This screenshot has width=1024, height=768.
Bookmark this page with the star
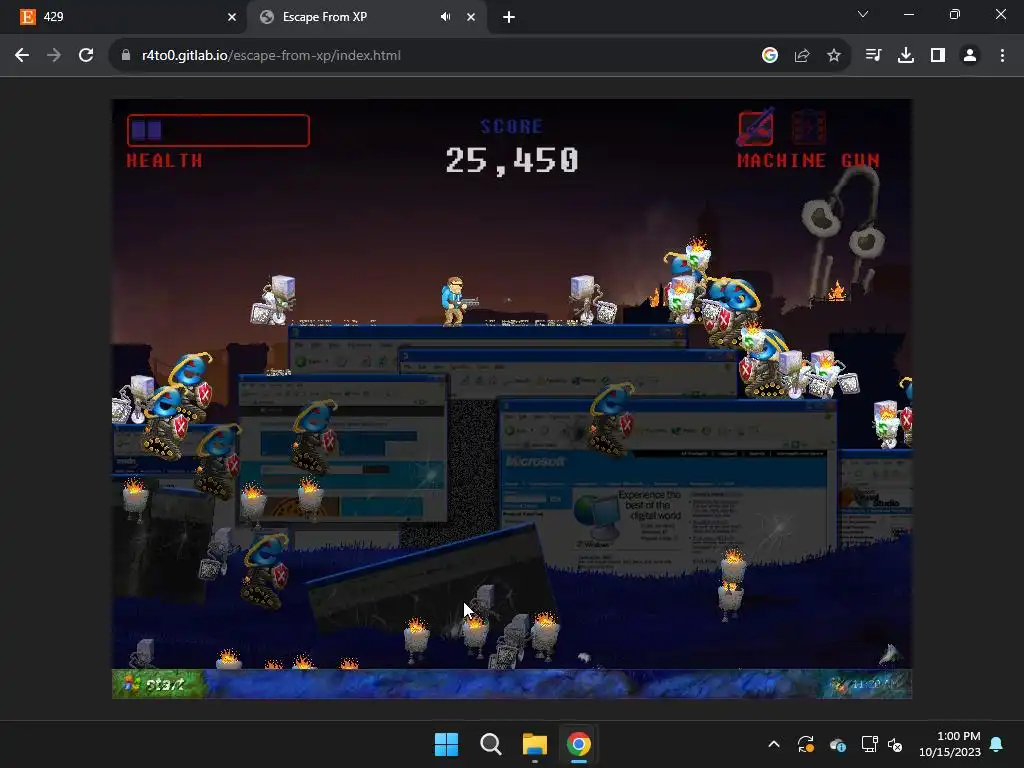(x=834, y=56)
